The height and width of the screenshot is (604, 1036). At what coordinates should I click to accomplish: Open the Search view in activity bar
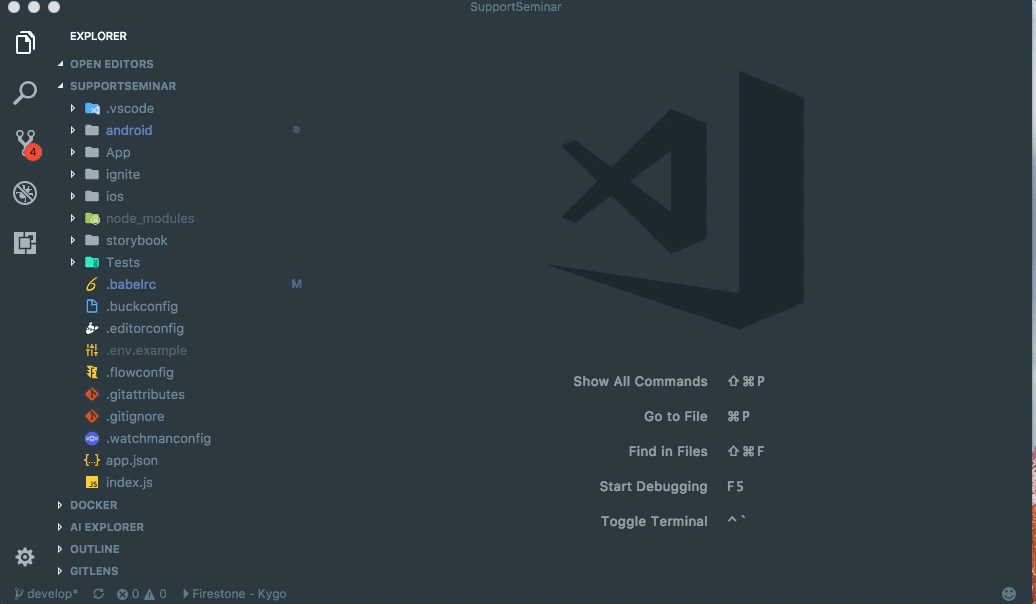[25, 93]
